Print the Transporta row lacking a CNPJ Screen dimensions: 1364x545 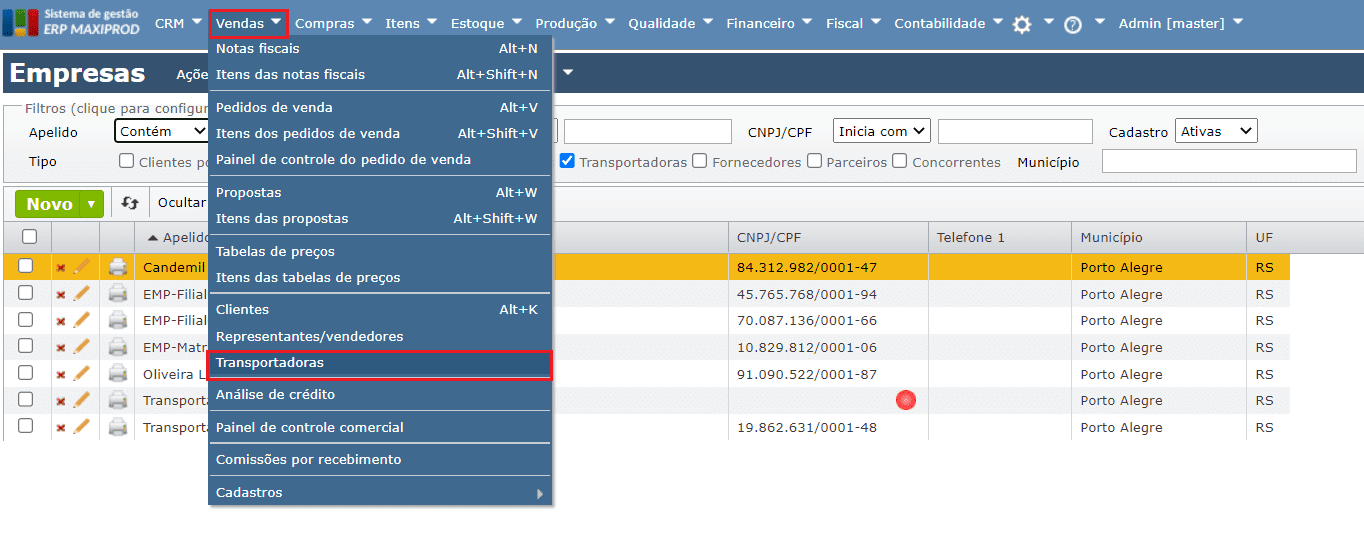coord(118,400)
